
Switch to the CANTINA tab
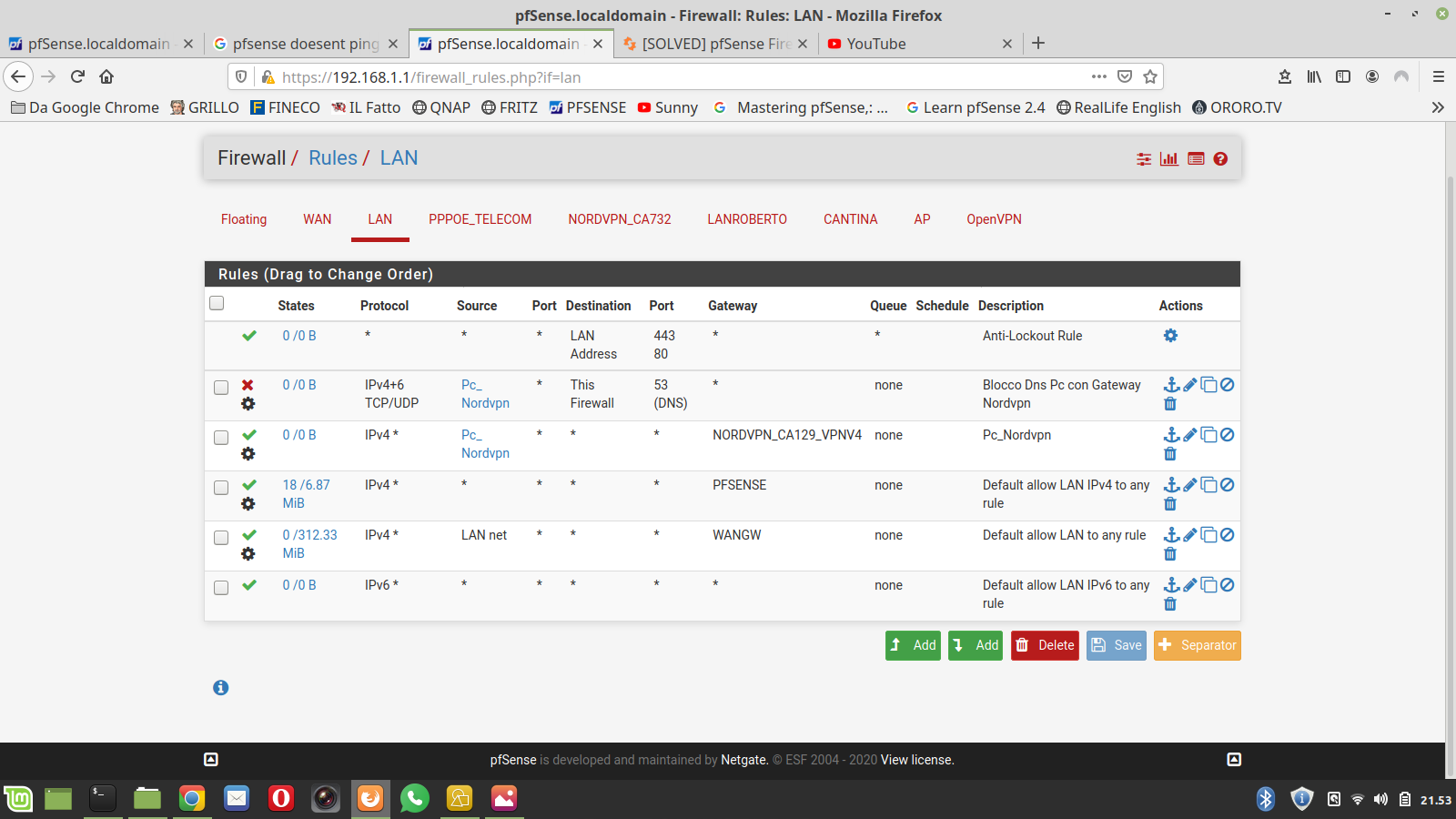(x=851, y=219)
